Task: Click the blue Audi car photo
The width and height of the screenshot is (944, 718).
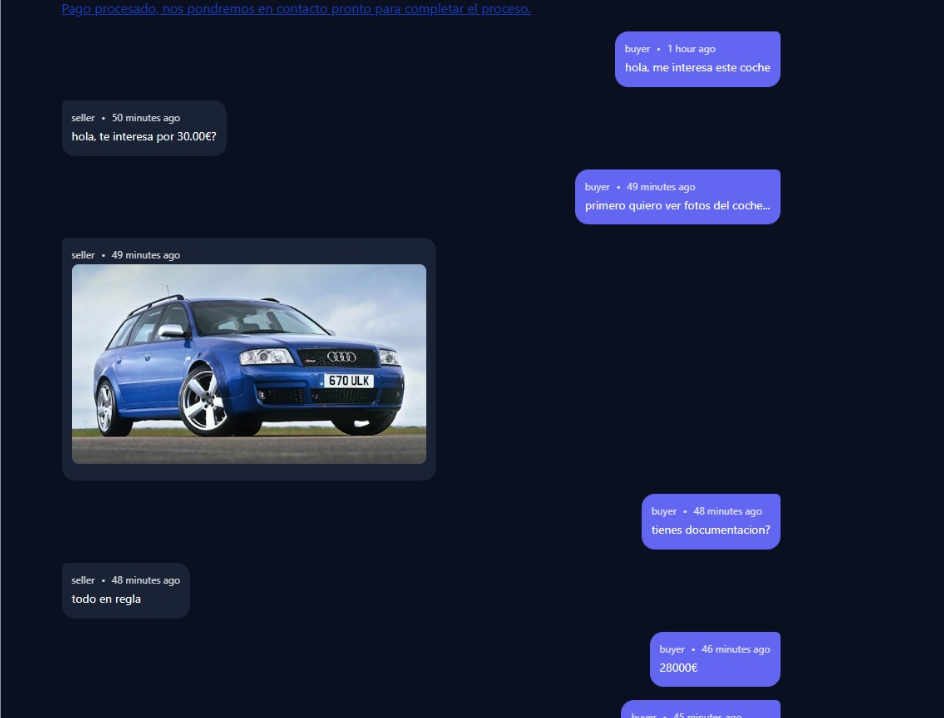Action: 249,363
